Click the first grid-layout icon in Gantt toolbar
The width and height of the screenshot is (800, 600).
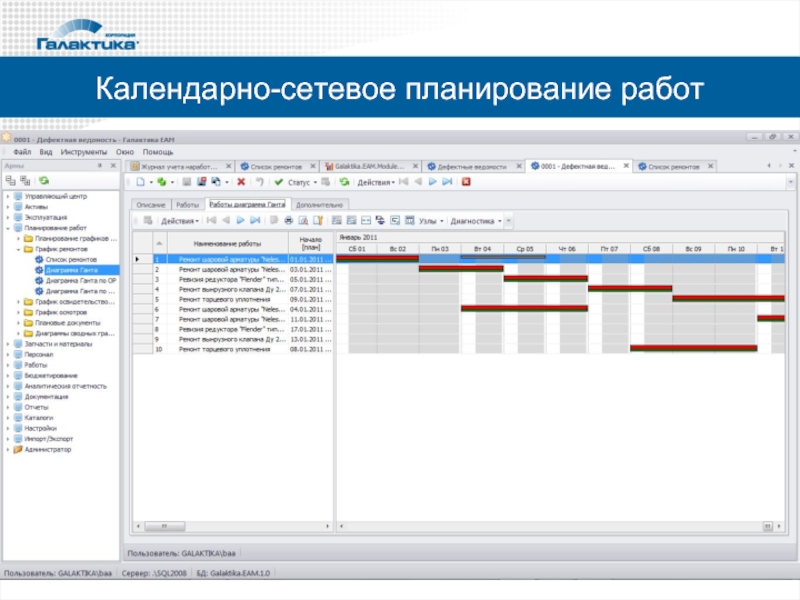[337, 220]
